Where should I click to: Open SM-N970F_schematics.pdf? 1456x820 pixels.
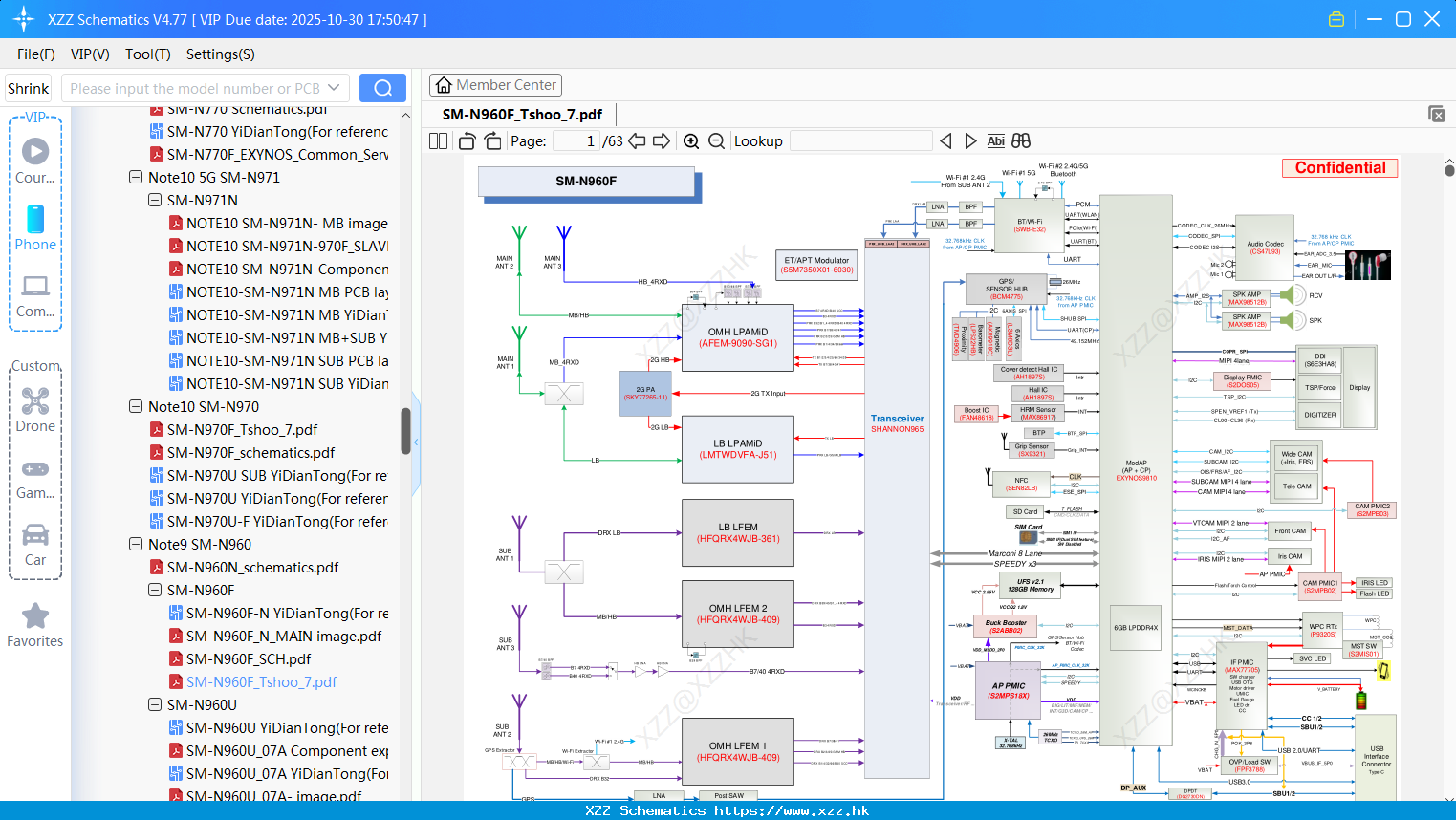[250, 452]
